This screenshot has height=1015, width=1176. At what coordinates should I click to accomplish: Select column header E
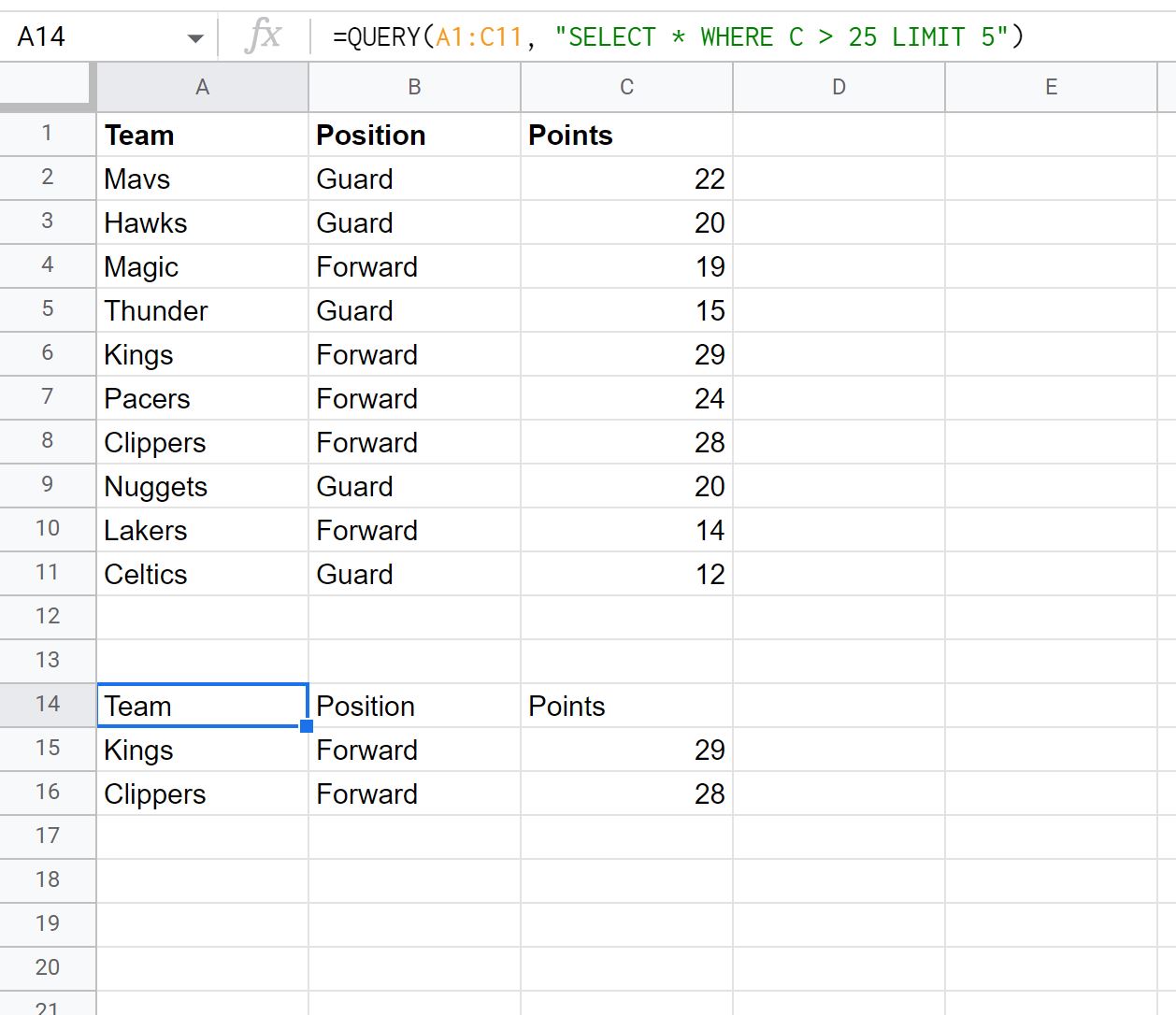(x=1051, y=86)
